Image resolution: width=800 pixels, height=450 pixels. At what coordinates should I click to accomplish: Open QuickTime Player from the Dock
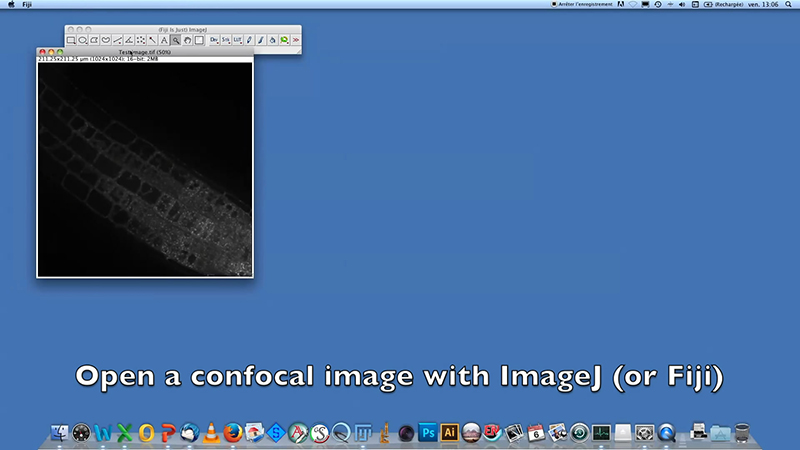[666, 433]
